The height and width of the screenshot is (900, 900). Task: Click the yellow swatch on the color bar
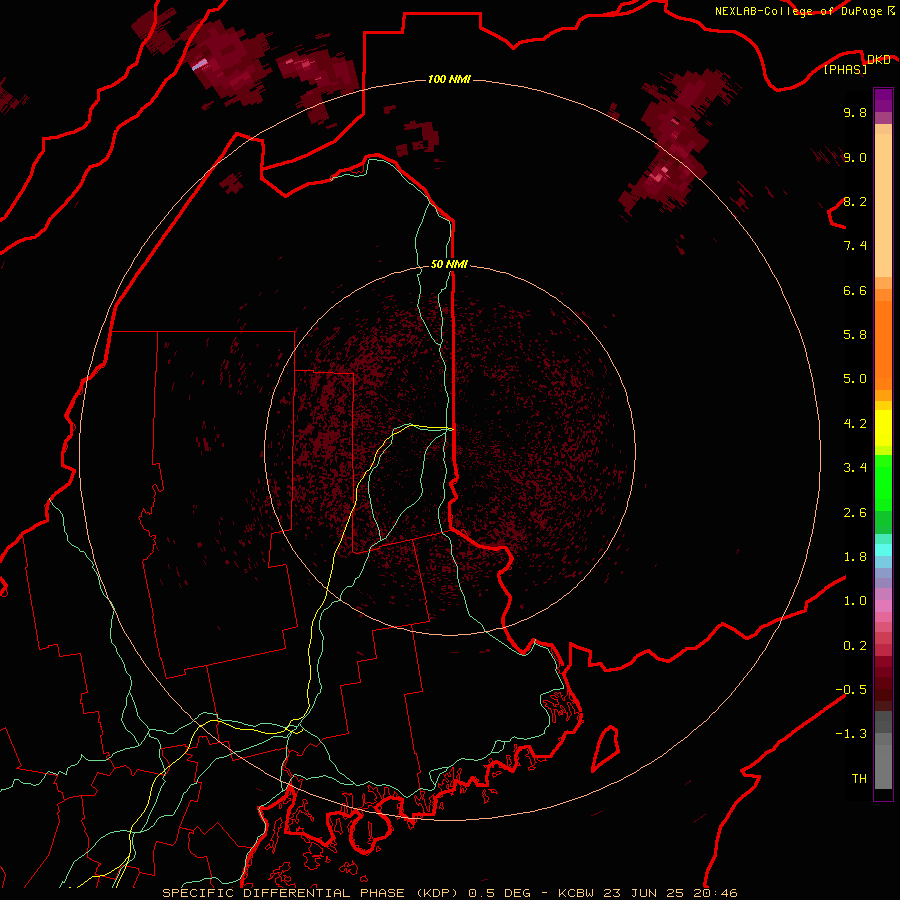tap(883, 428)
